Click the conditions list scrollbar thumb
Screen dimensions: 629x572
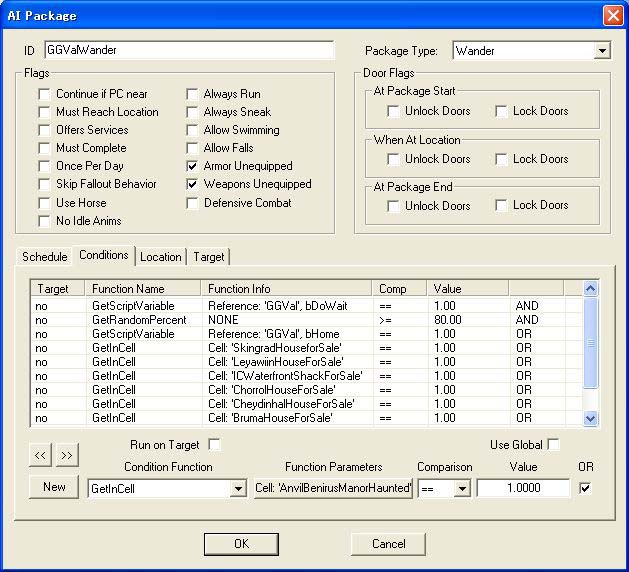(590, 343)
